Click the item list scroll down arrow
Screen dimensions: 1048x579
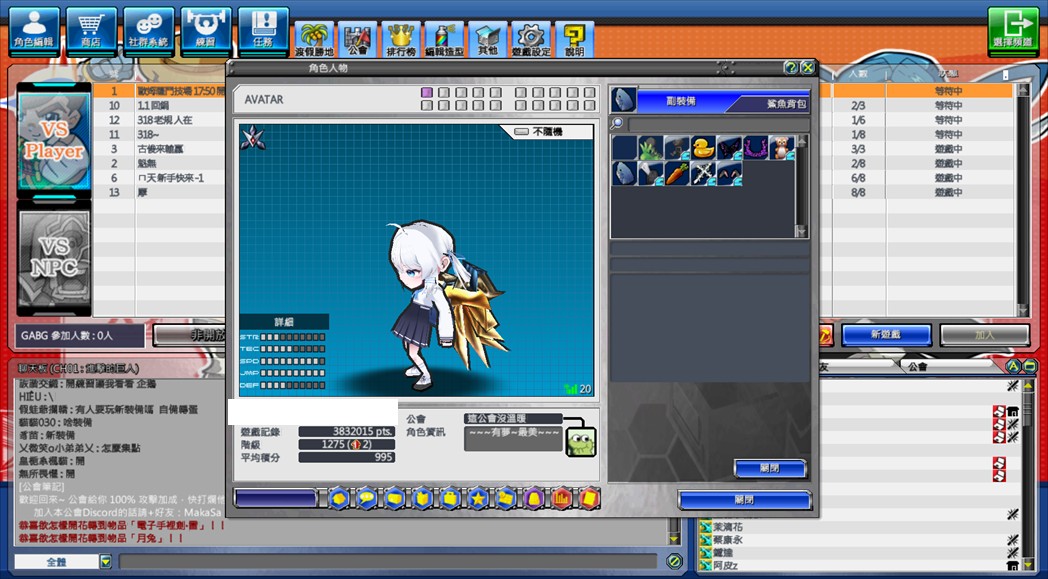tap(801, 231)
